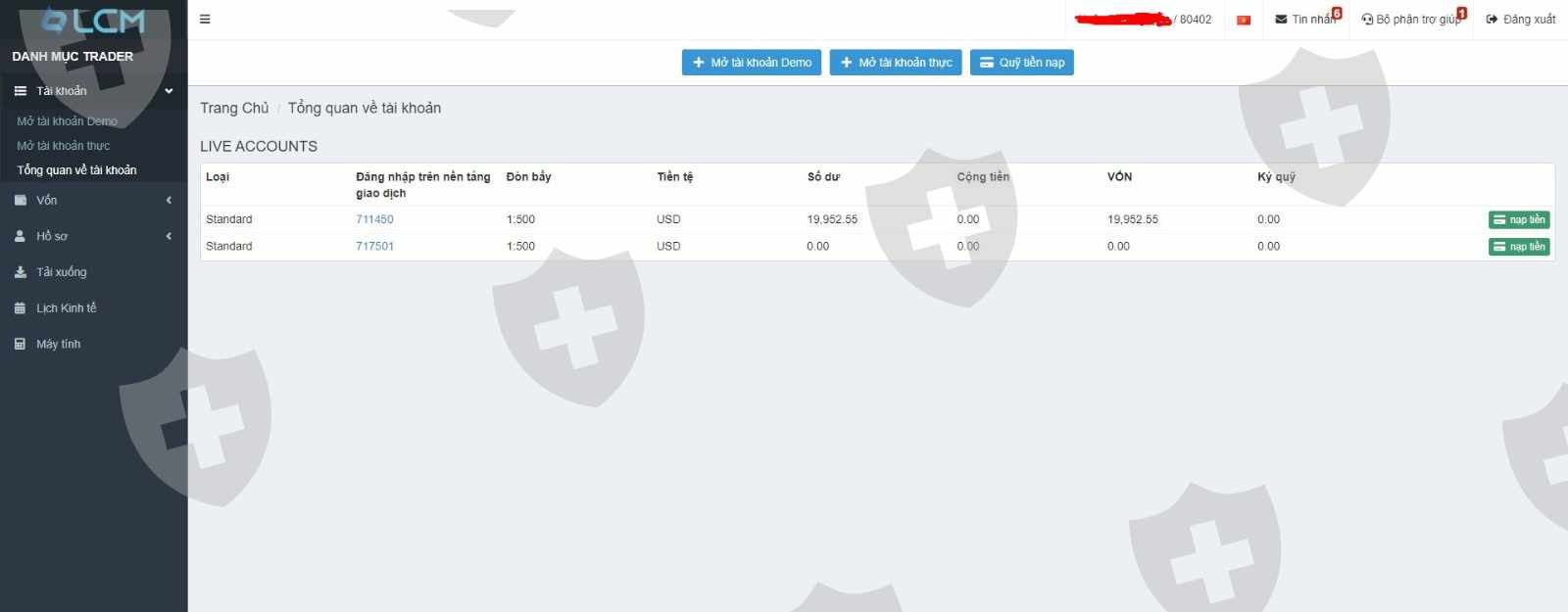Viewport: 1568px width, 612px height.
Task: Click the Tiền tệ column header
Action: 674,177
